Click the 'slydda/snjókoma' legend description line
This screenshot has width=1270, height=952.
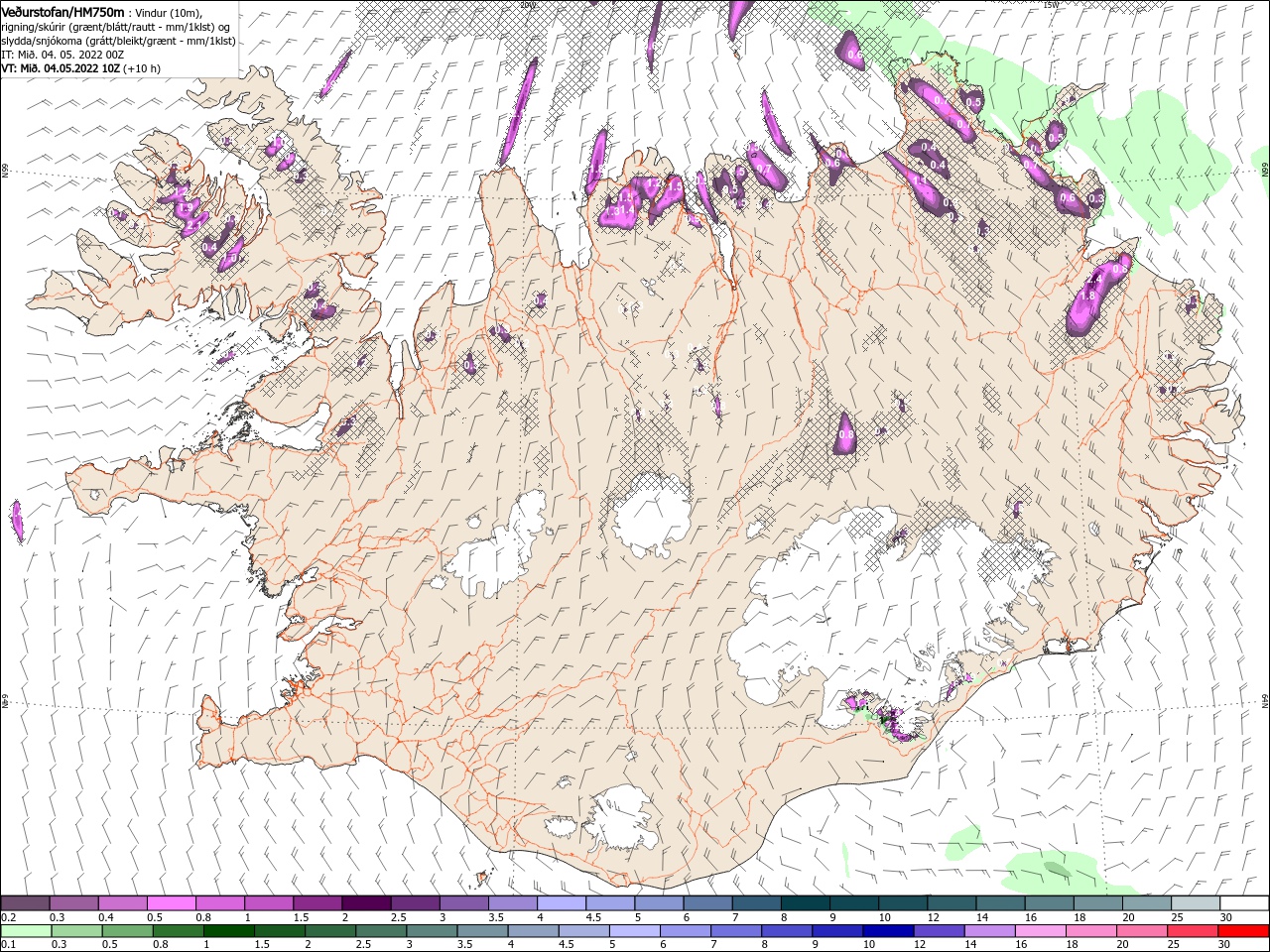point(118,41)
